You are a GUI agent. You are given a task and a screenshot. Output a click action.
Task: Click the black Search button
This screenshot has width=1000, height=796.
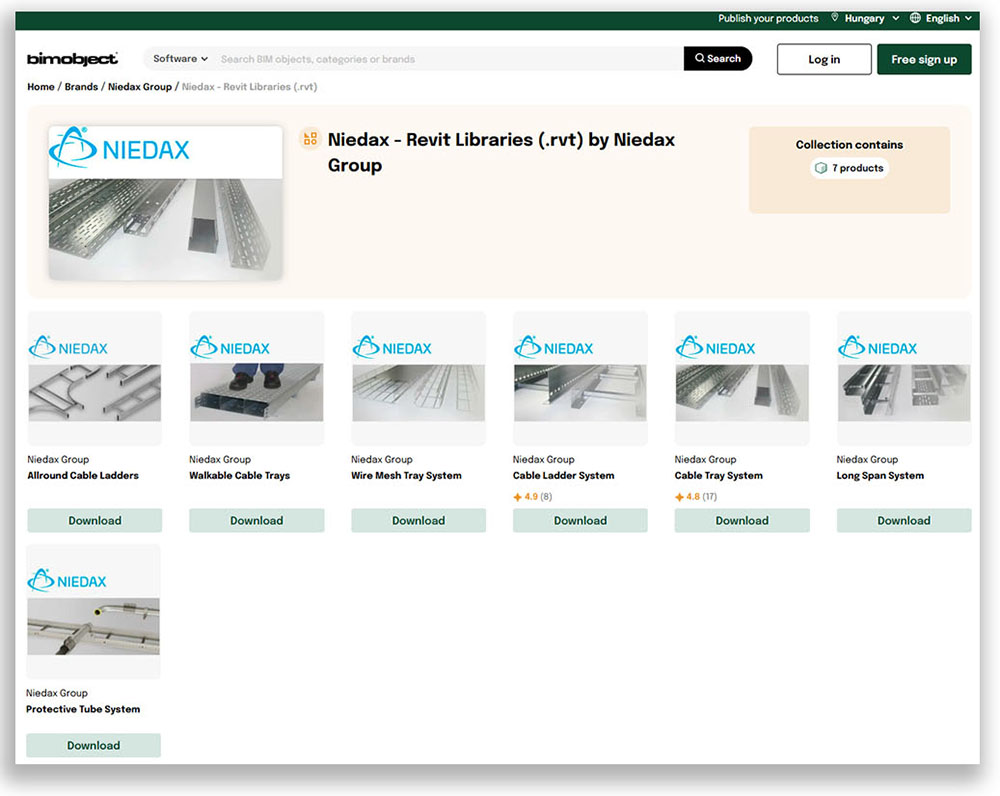pyautogui.click(x=717, y=59)
